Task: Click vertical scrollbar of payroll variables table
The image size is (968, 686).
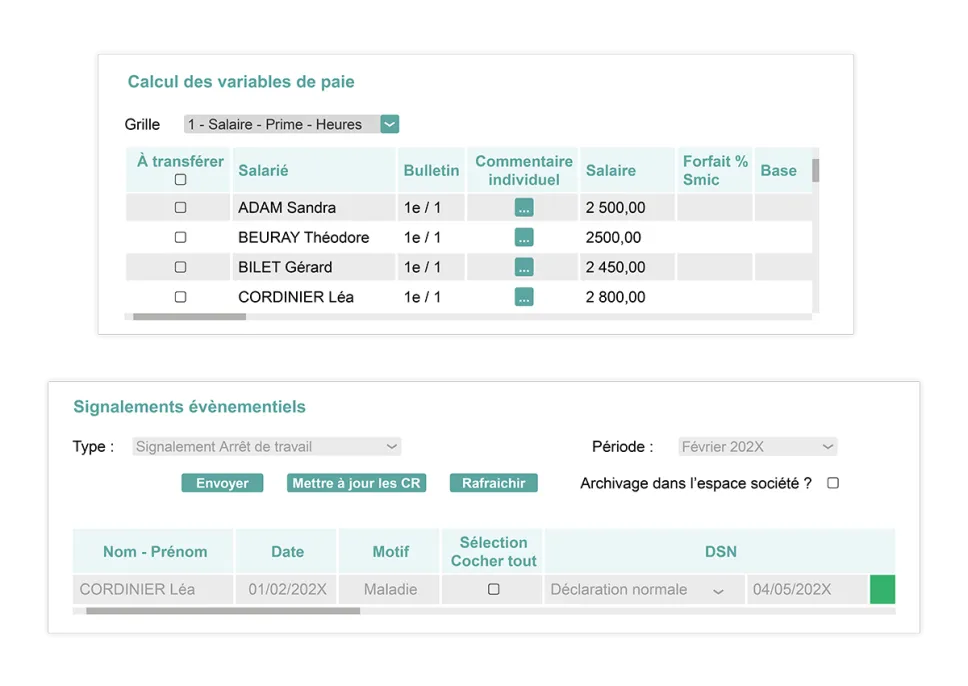Action: [x=816, y=170]
